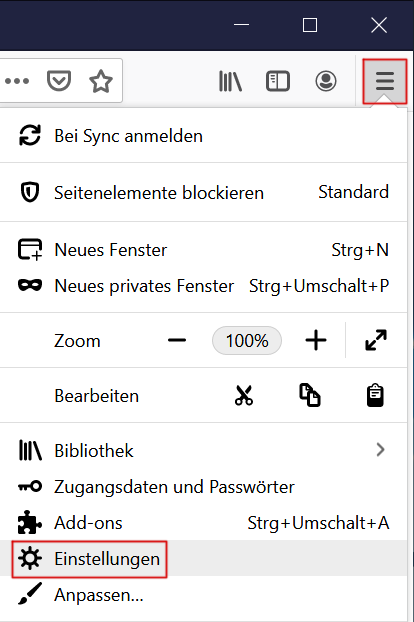Click the scissors cut icon
The width and height of the screenshot is (414, 622).
tap(243, 395)
